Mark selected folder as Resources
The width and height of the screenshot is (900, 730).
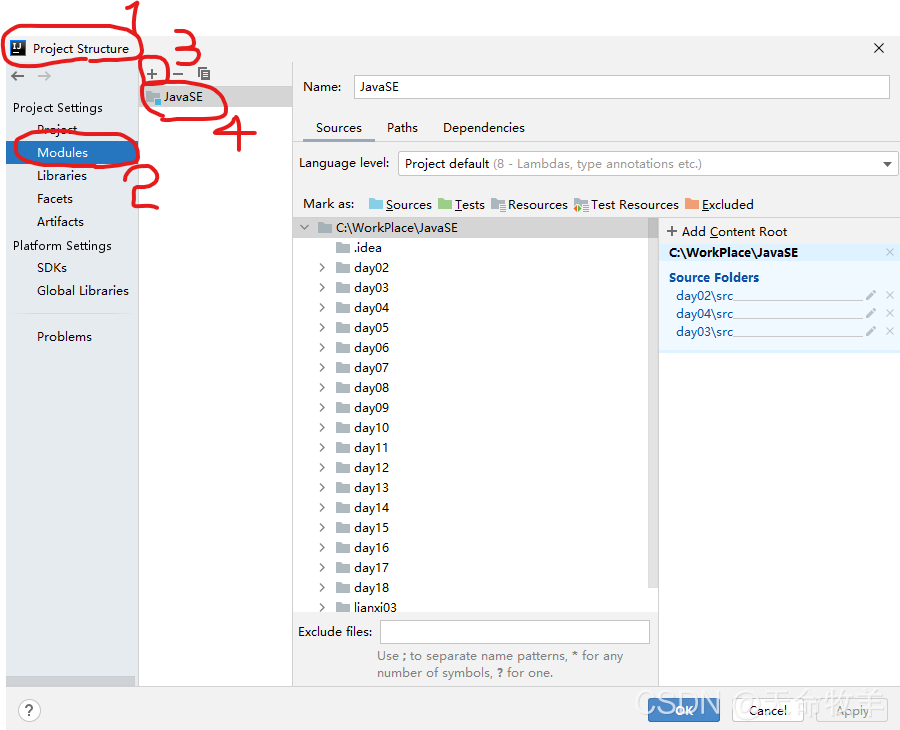click(529, 204)
